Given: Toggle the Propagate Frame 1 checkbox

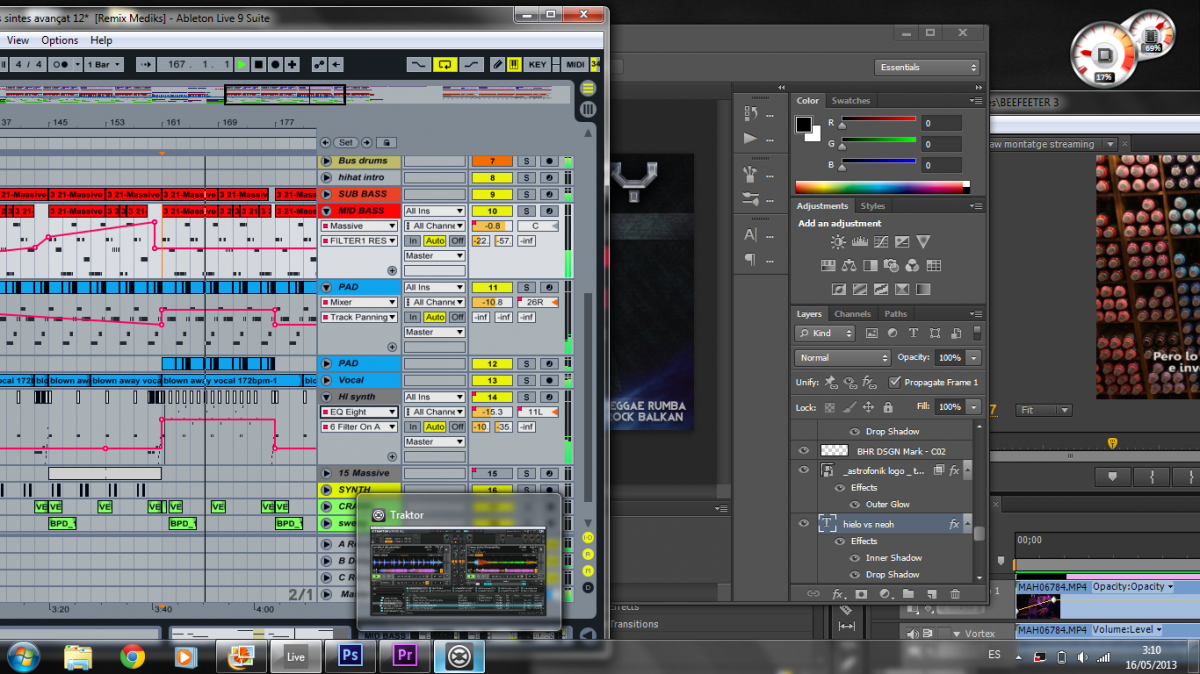Looking at the screenshot, I should [x=895, y=382].
